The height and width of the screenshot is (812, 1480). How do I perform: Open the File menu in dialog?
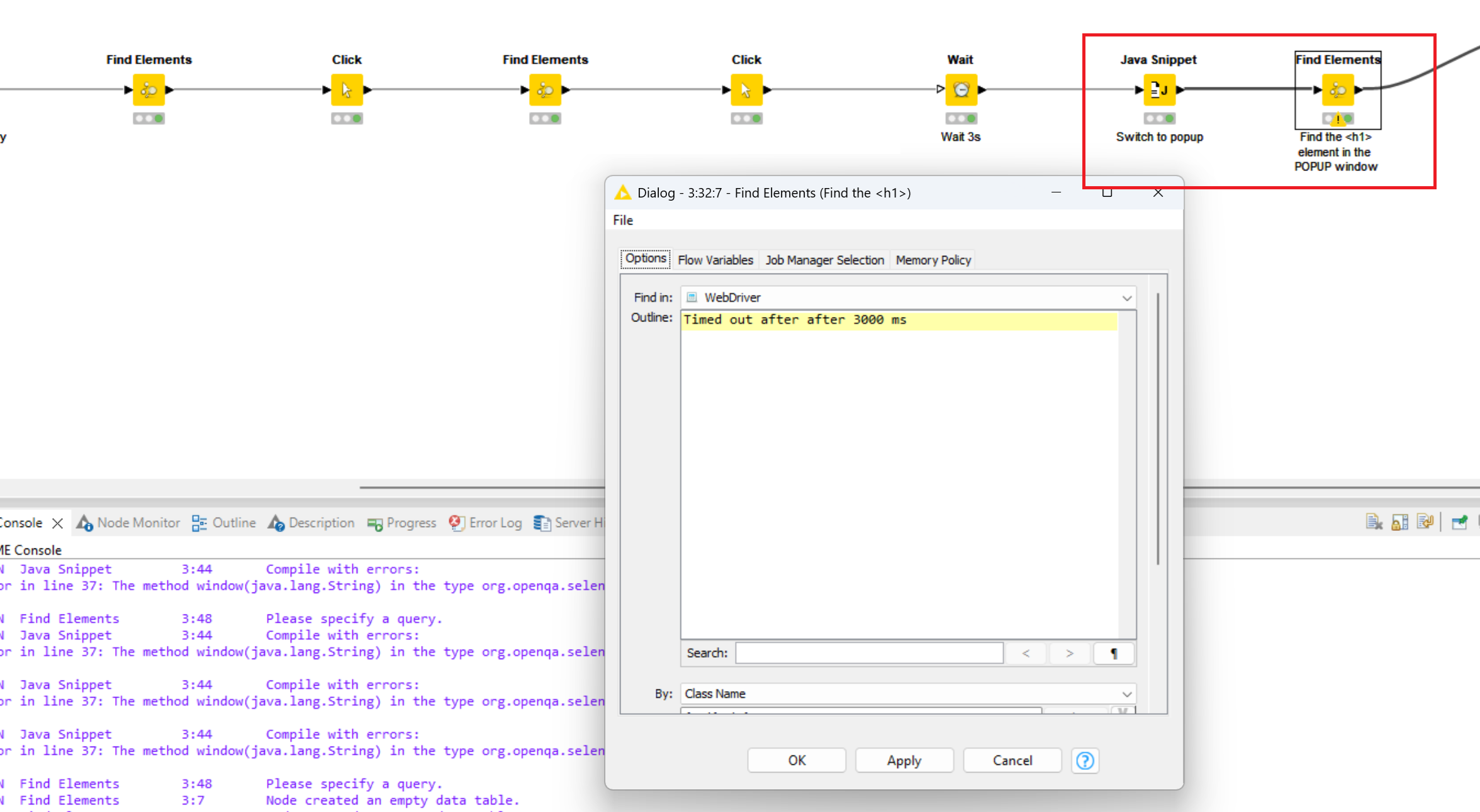(623, 220)
